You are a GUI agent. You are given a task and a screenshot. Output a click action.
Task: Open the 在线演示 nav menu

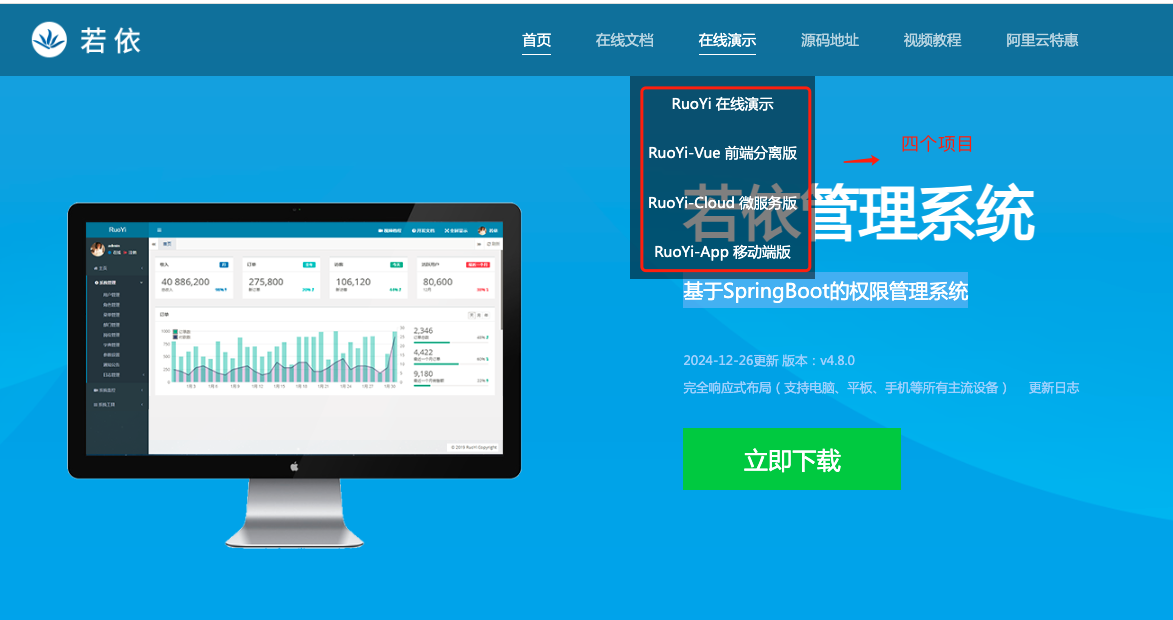pyautogui.click(x=727, y=40)
